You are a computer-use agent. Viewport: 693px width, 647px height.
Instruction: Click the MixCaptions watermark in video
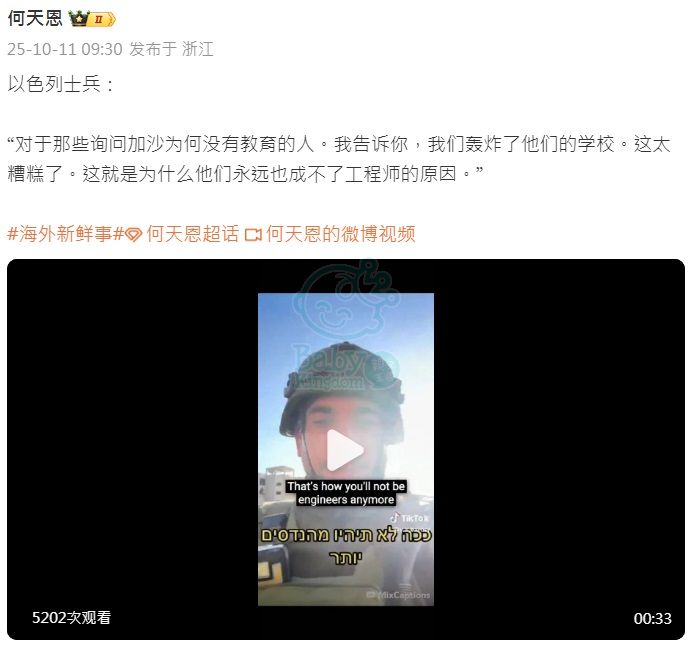[399, 595]
